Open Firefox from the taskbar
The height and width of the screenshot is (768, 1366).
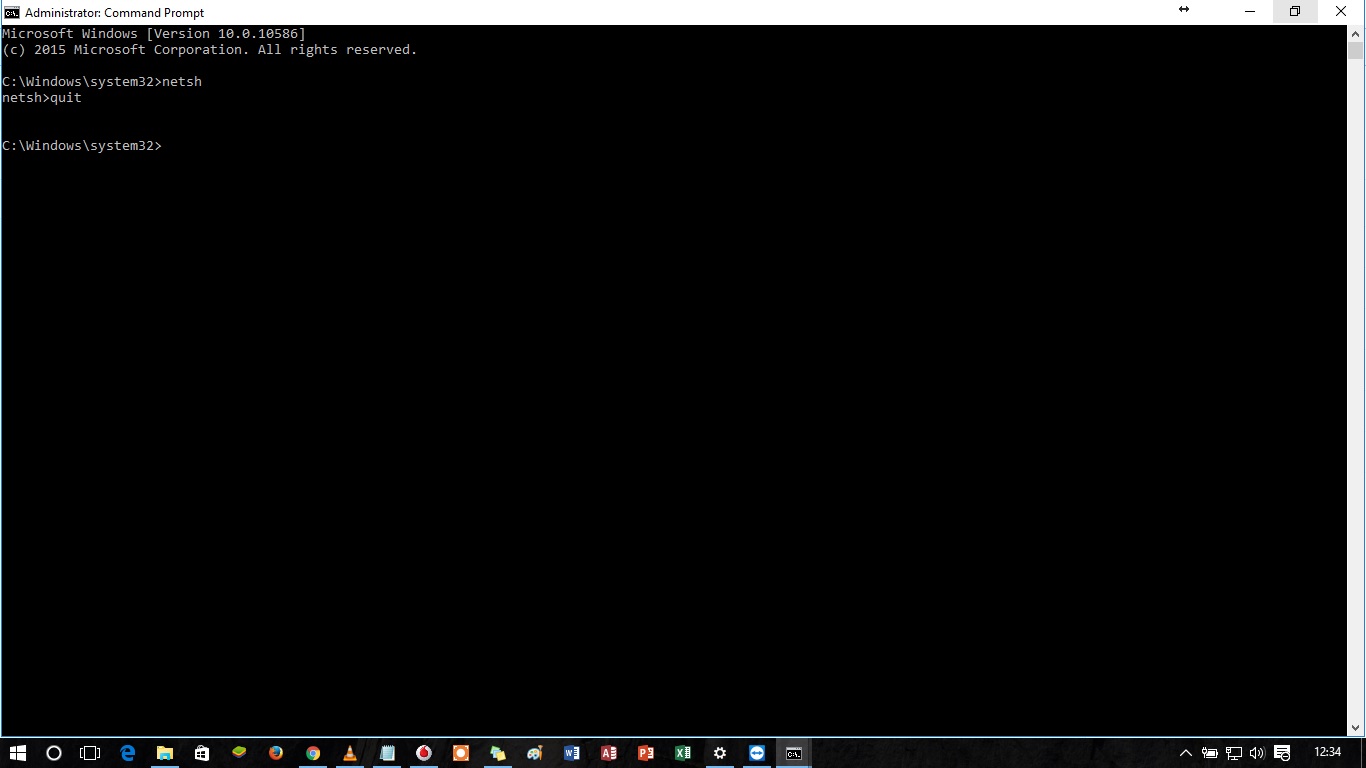[276, 753]
